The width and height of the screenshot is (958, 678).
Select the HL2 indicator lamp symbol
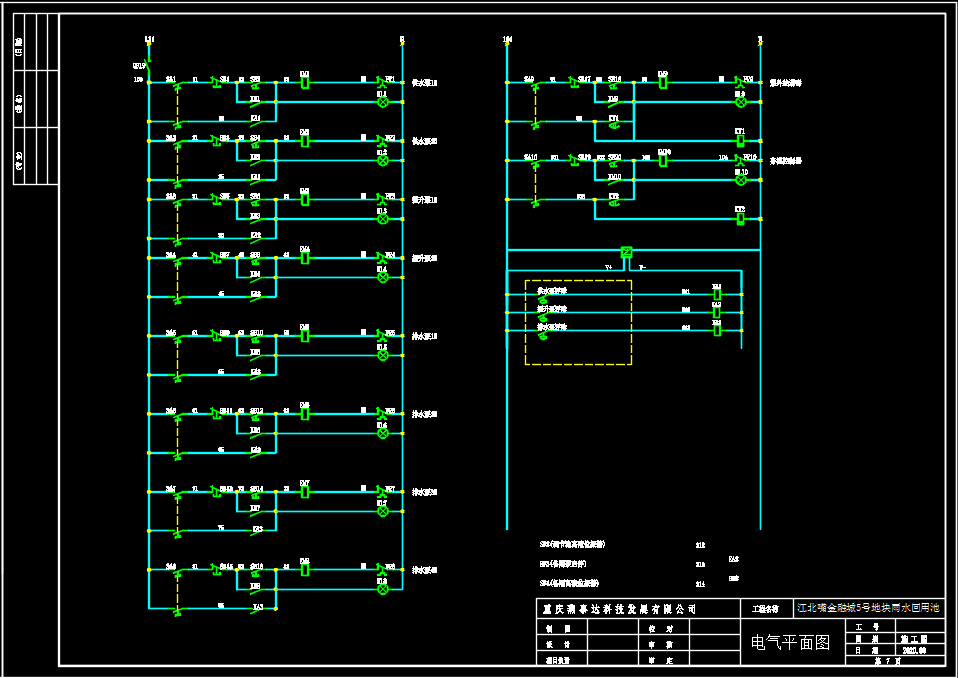point(383,161)
